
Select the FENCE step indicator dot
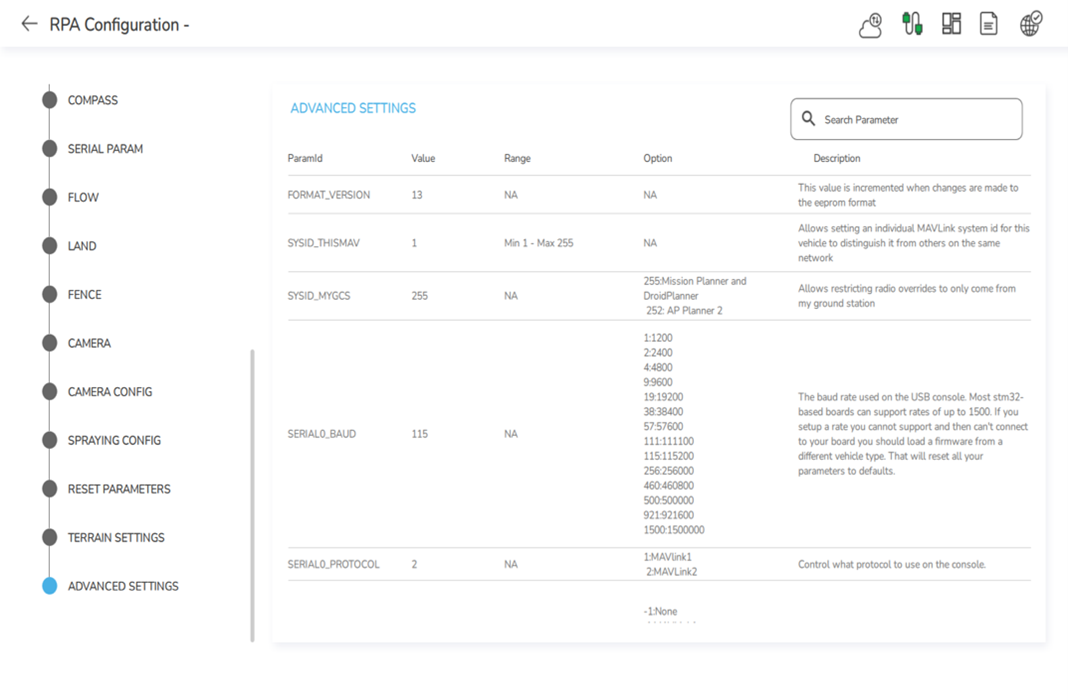pyautogui.click(x=49, y=294)
